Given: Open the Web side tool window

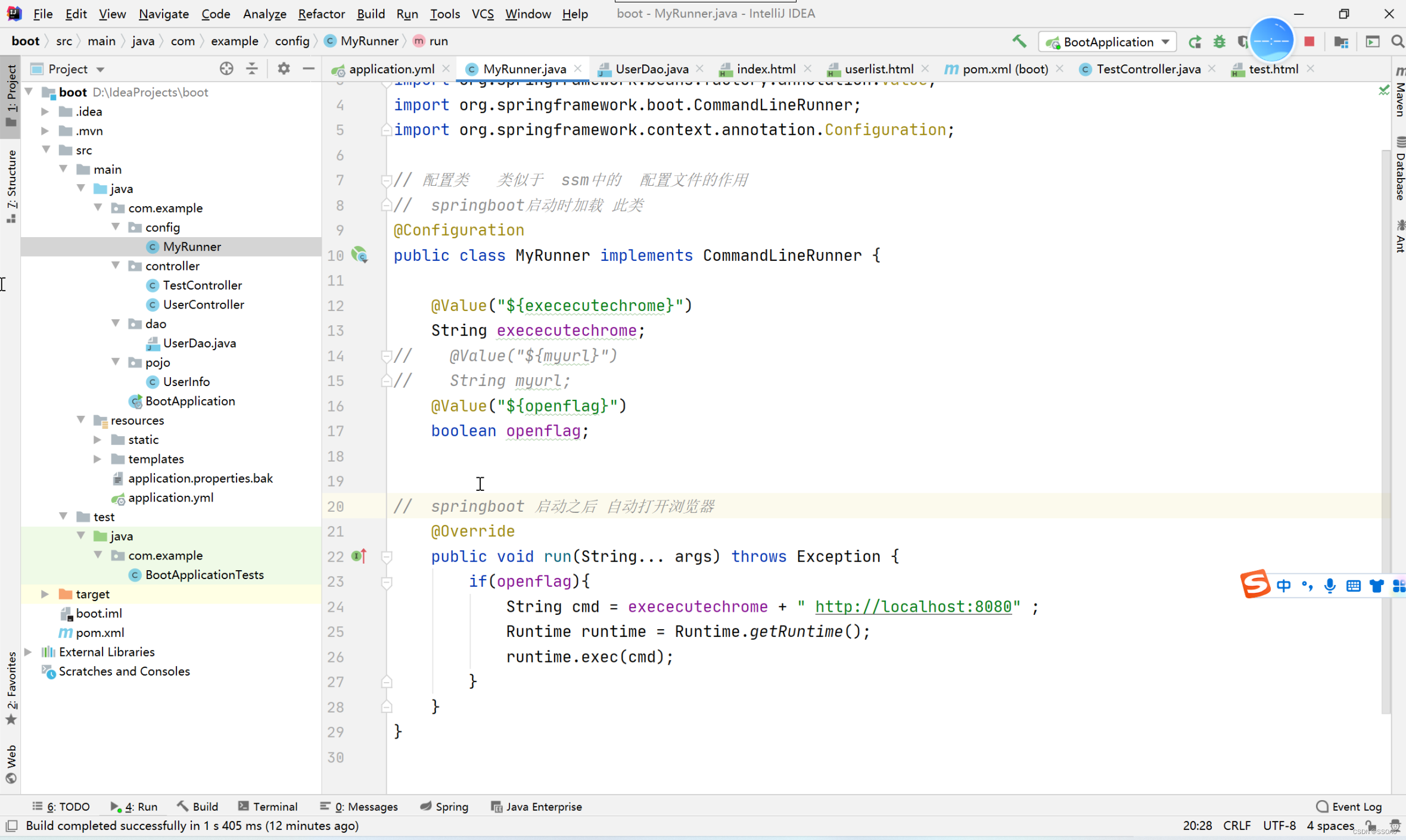Looking at the screenshot, I should [x=11, y=764].
